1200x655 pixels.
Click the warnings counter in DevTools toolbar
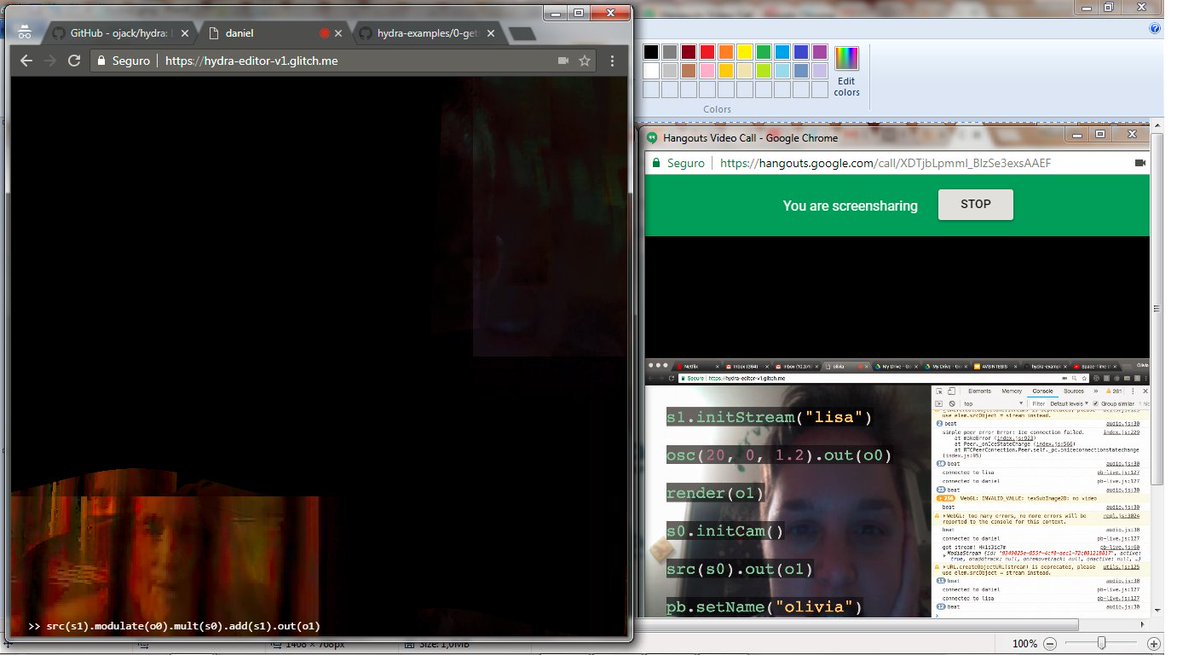pyautogui.click(x=1113, y=391)
